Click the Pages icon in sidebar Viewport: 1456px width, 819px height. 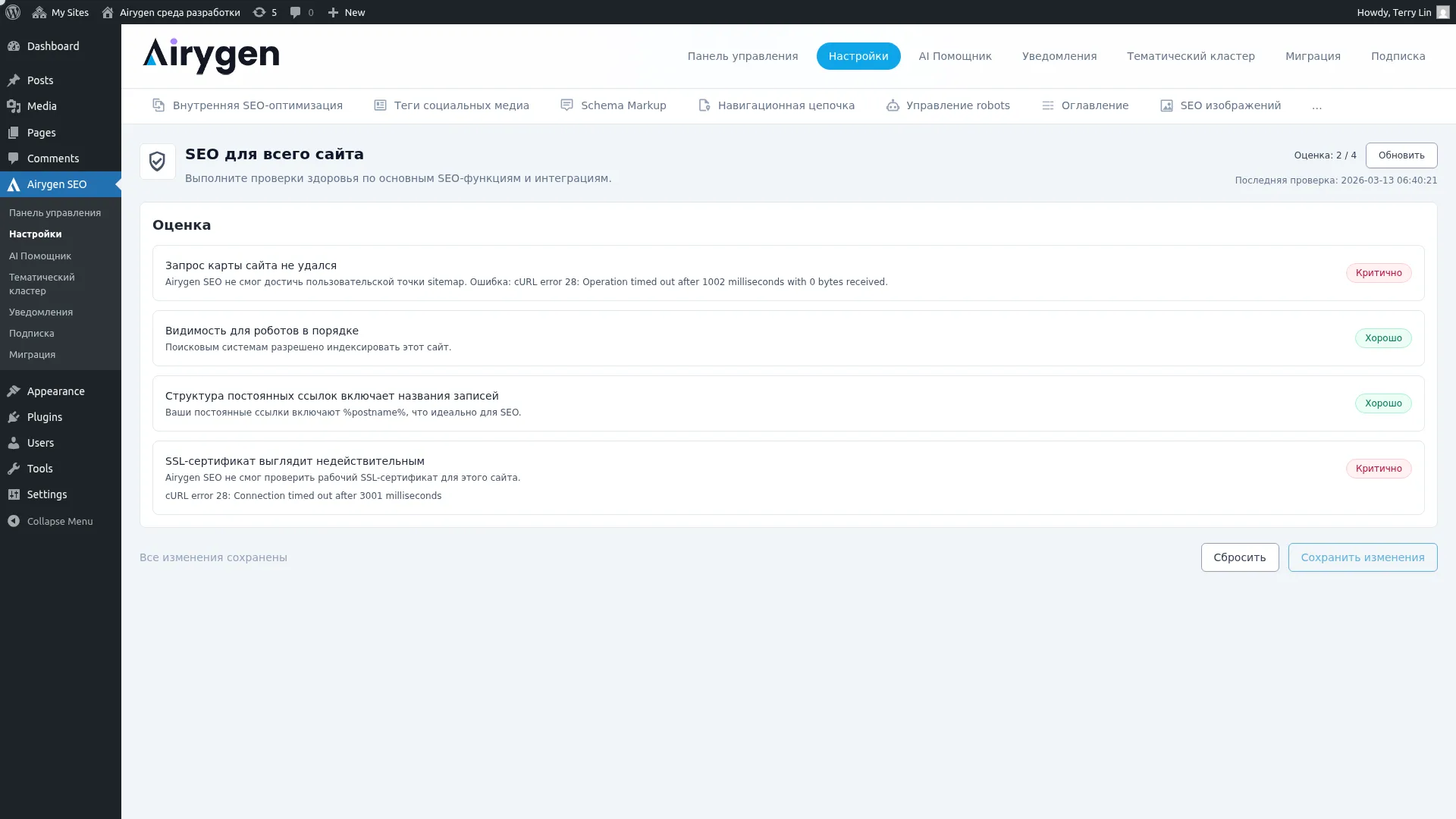14,133
